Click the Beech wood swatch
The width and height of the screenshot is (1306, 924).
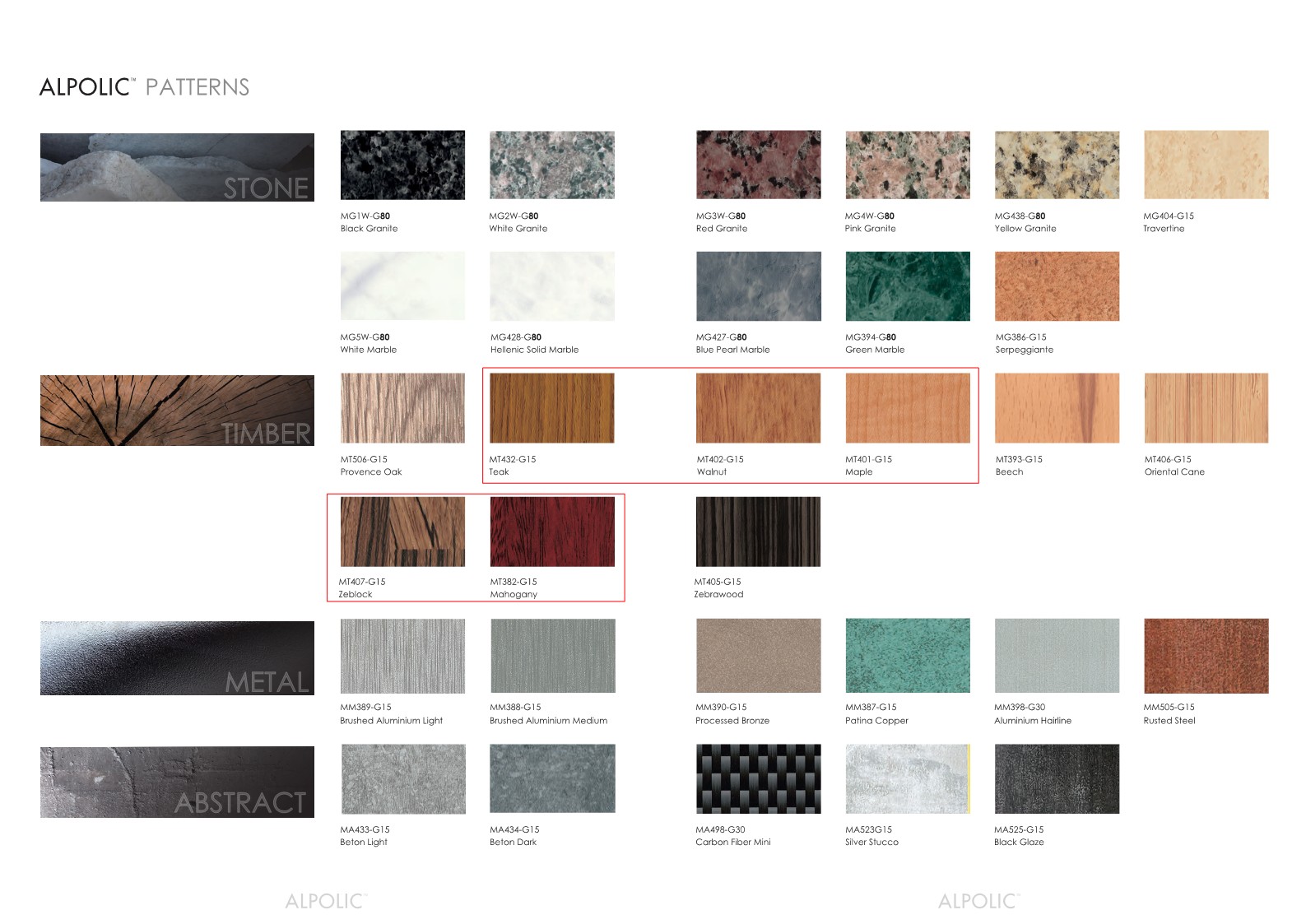pos(1057,408)
